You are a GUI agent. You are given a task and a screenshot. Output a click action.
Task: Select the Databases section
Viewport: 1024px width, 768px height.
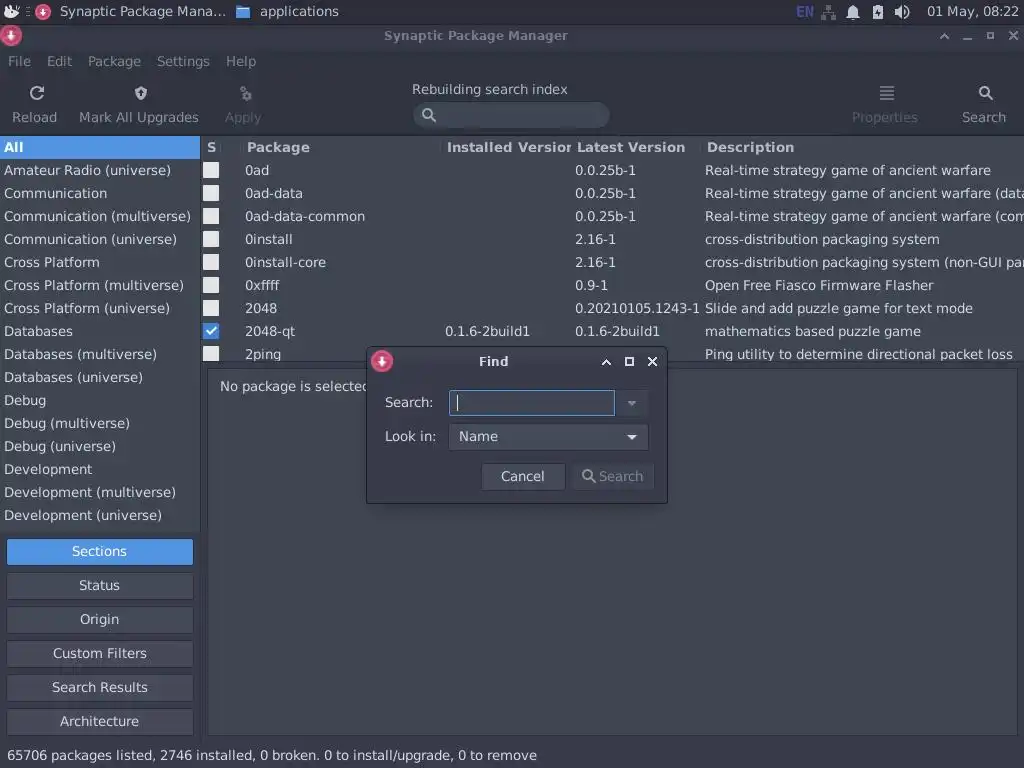100,331
